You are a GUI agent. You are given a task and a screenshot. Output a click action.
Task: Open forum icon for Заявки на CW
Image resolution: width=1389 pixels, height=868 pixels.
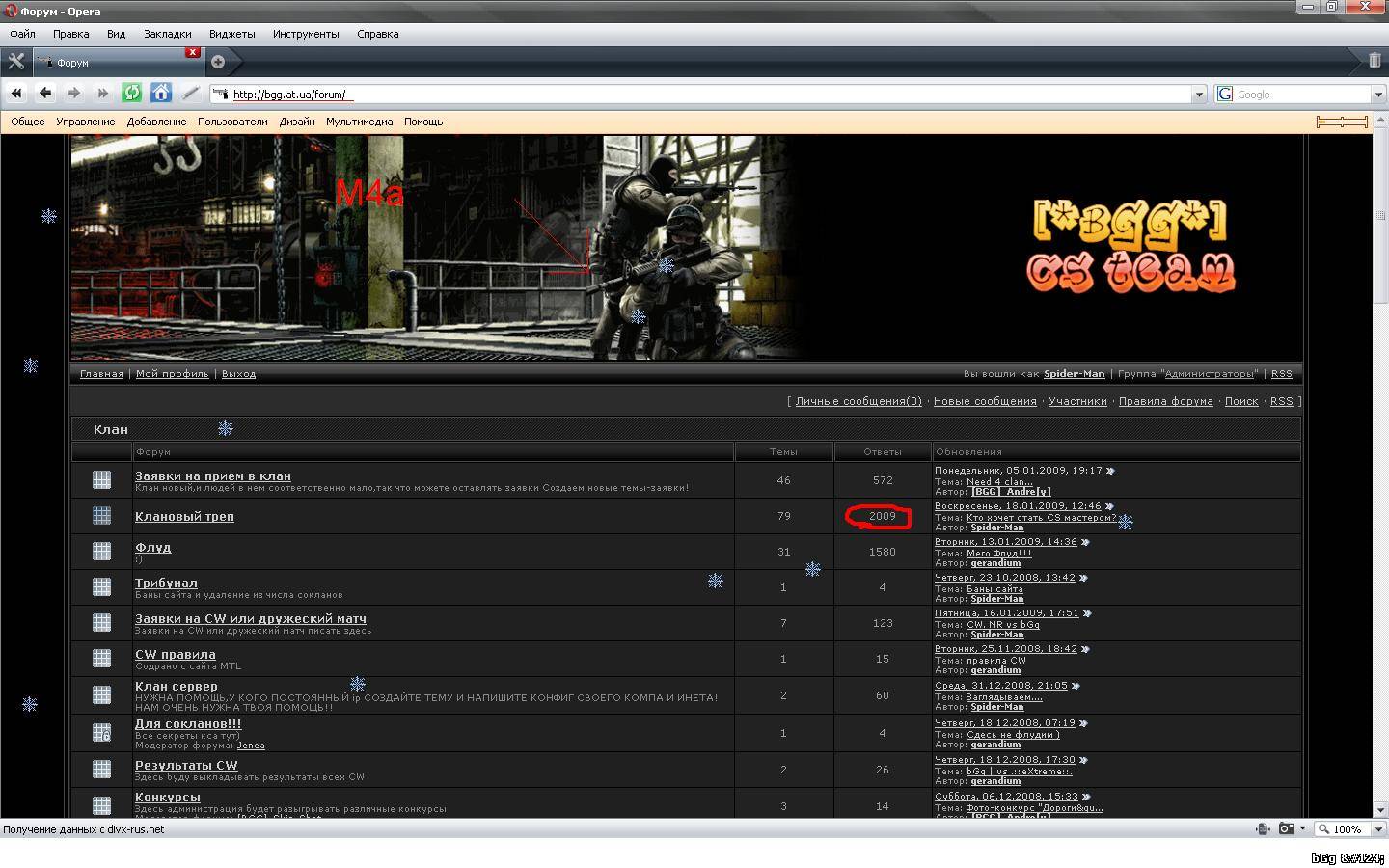(101, 622)
